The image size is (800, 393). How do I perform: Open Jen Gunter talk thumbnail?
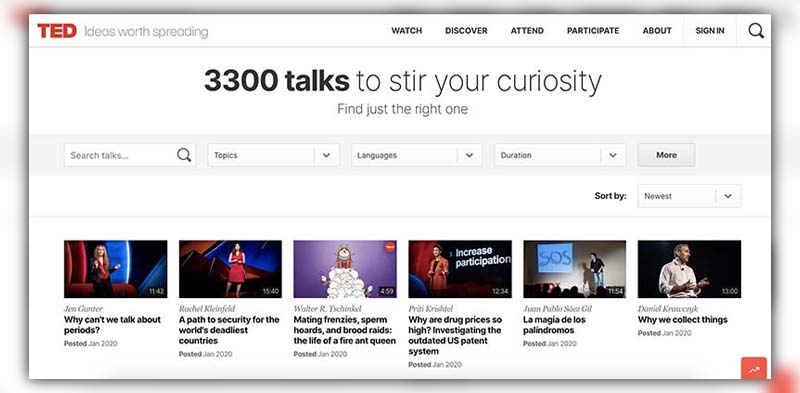(116, 269)
